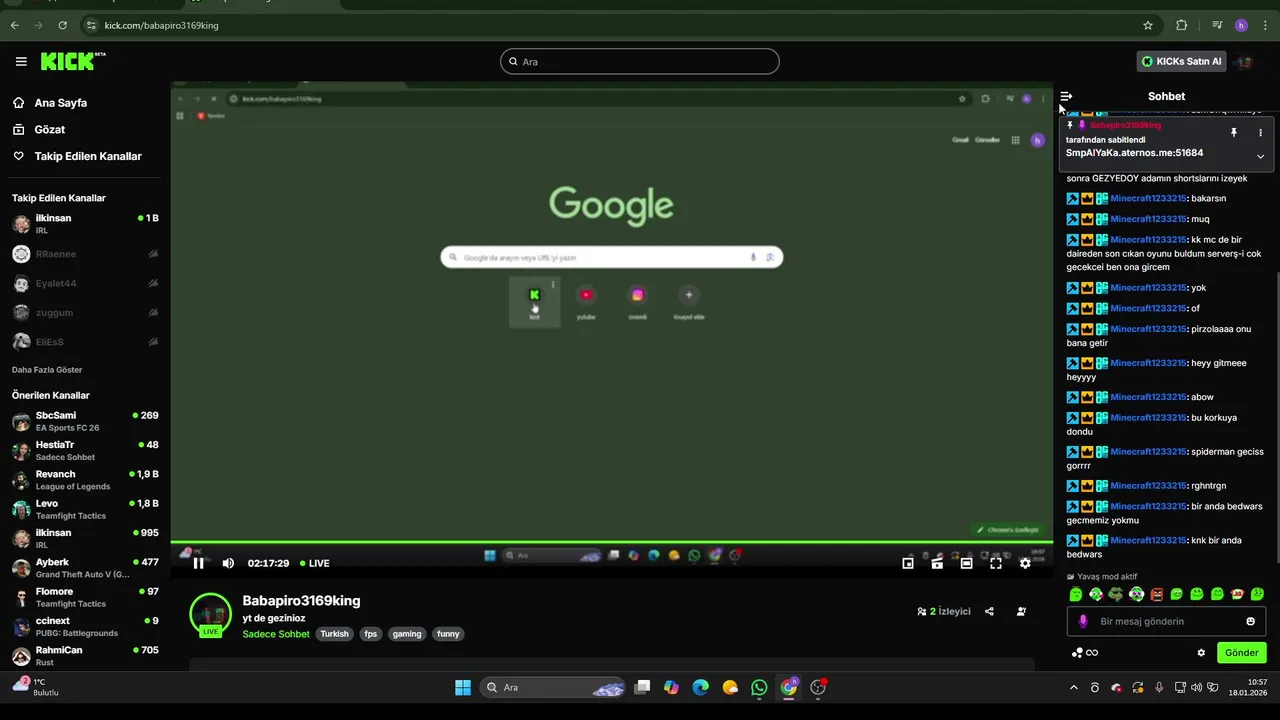Select the funny tag
1280x720 pixels.
click(x=448, y=634)
